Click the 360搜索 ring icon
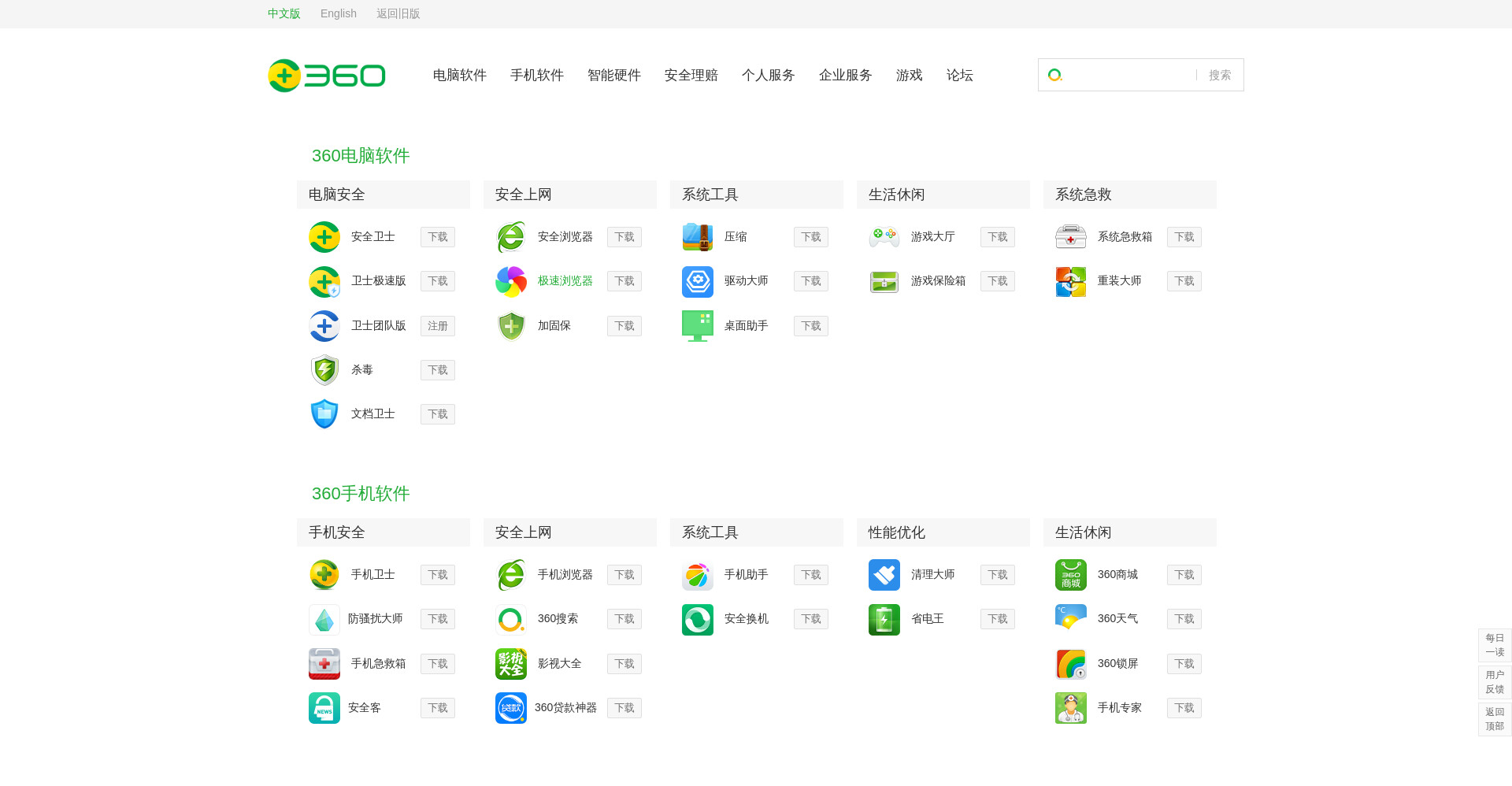 tap(511, 619)
